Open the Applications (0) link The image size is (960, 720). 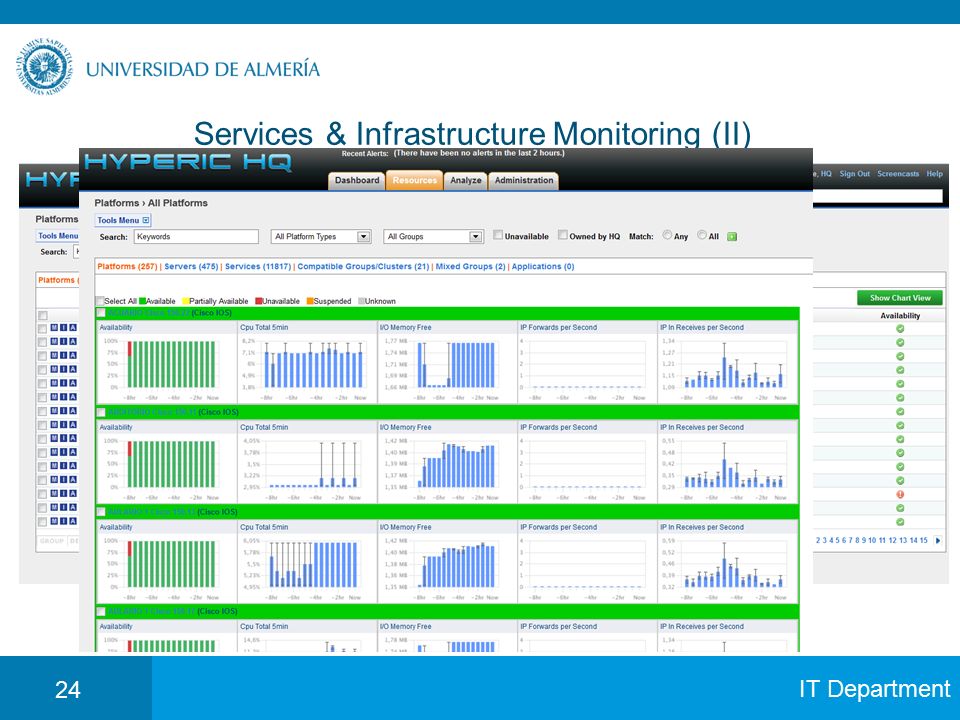(x=543, y=266)
